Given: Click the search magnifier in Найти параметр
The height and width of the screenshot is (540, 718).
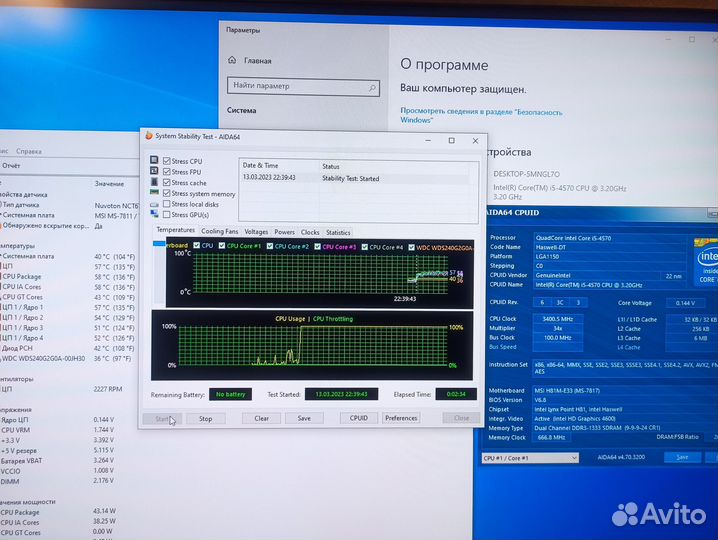Looking at the screenshot, I should [372, 87].
